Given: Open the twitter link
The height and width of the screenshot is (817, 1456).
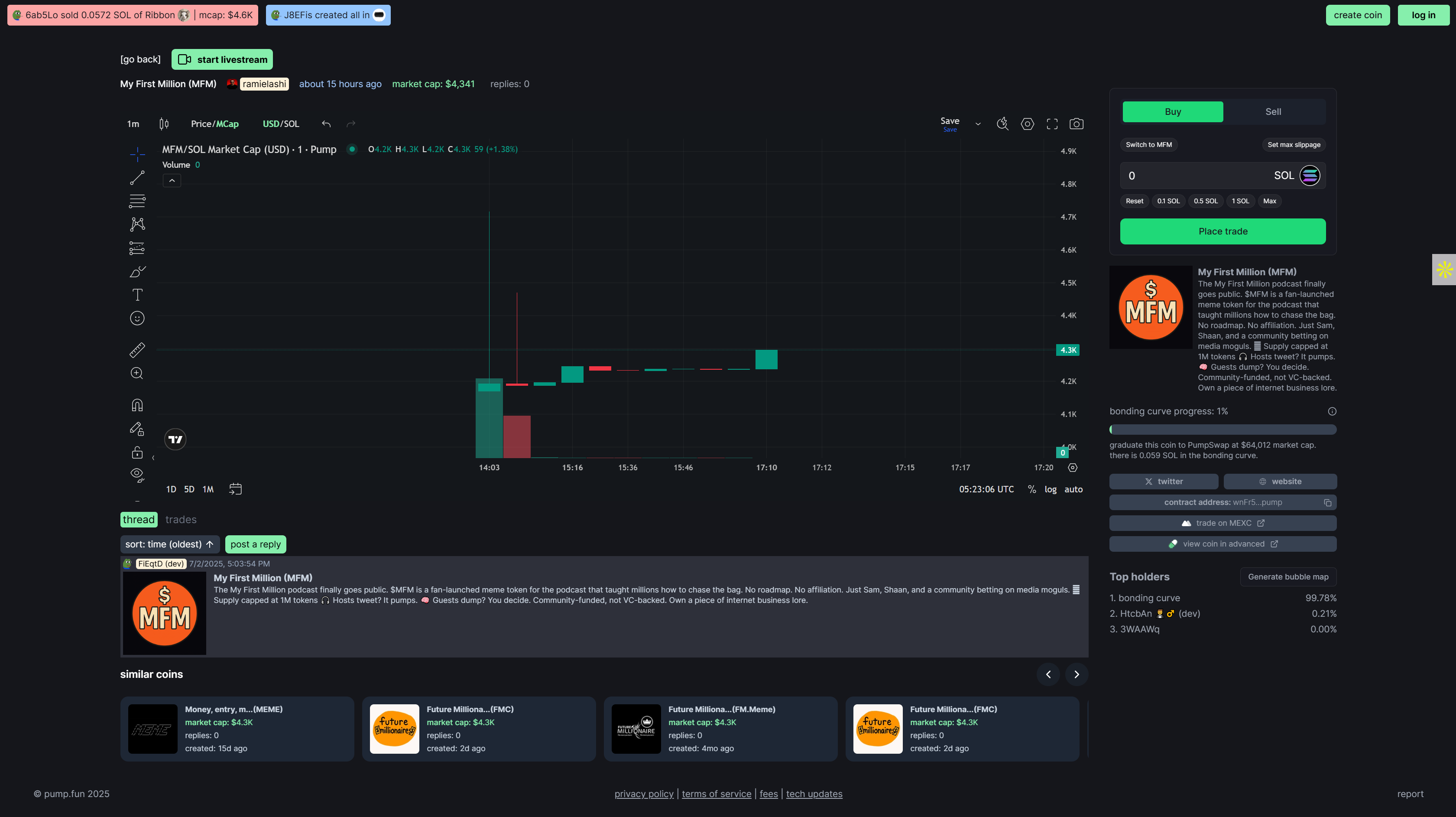Looking at the screenshot, I should [x=1163, y=482].
